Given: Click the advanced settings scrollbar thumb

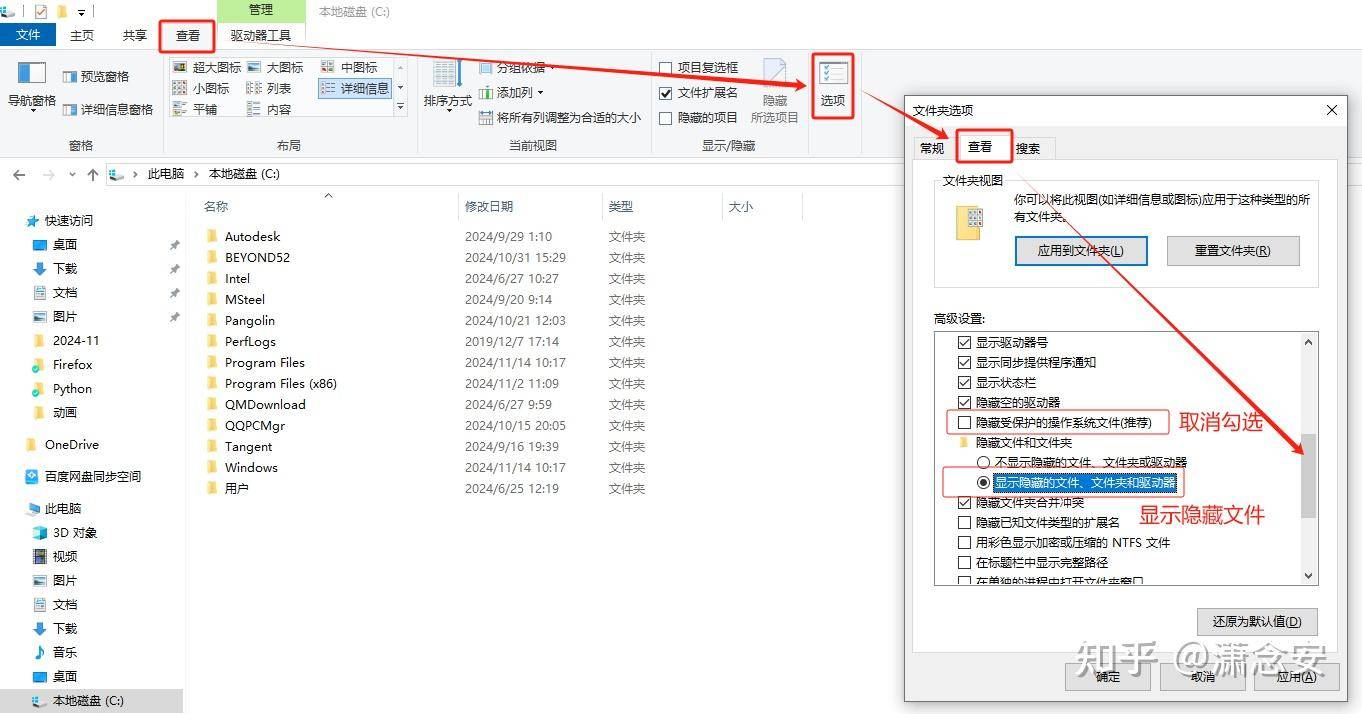Looking at the screenshot, I should 1309,476.
